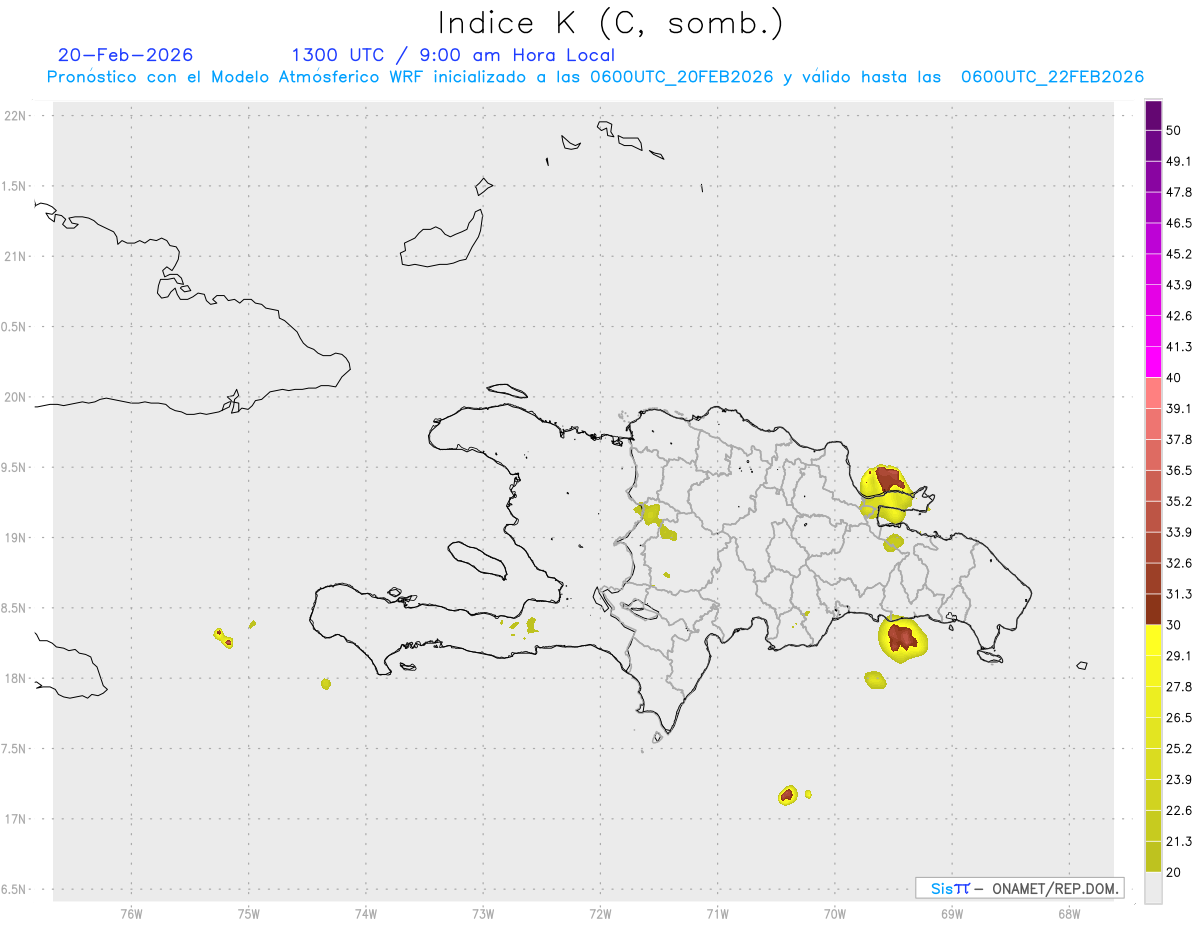Click the "70W" longitude label

click(x=834, y=913)
